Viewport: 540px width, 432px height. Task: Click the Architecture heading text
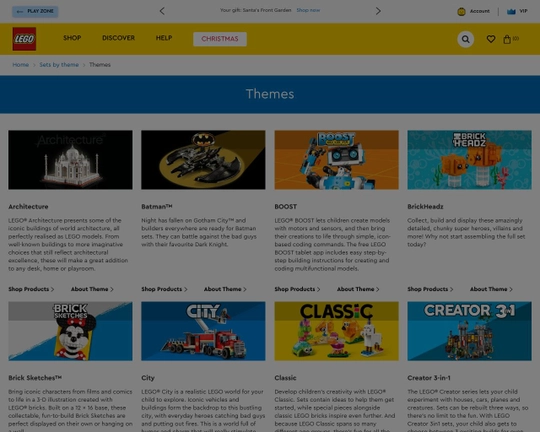point(28,207)
